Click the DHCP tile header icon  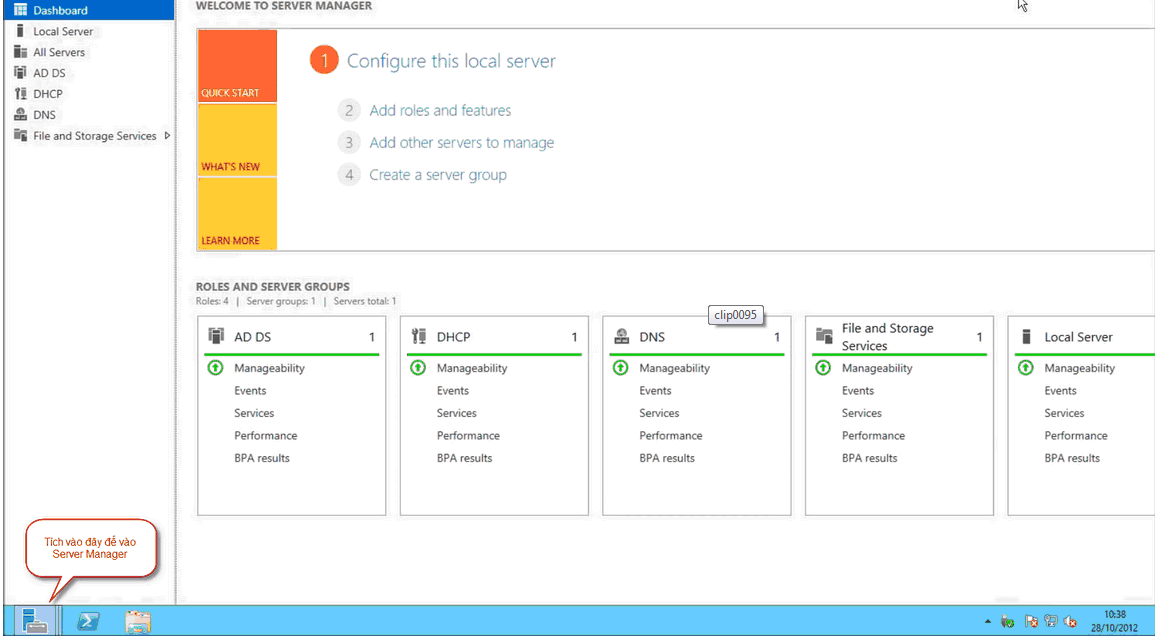[x=419, y=336]
